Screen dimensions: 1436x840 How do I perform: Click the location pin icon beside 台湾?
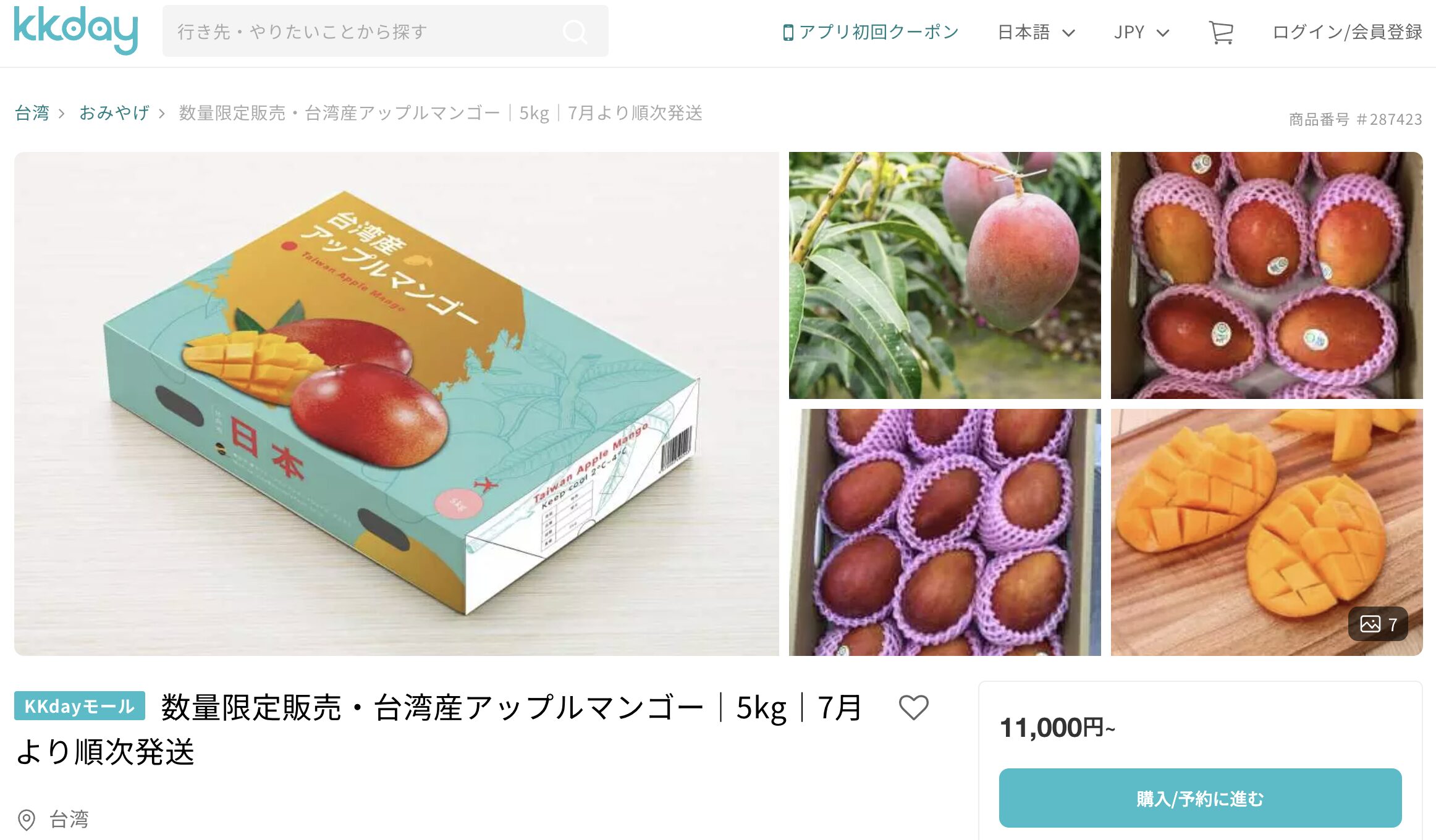point(27,820)
